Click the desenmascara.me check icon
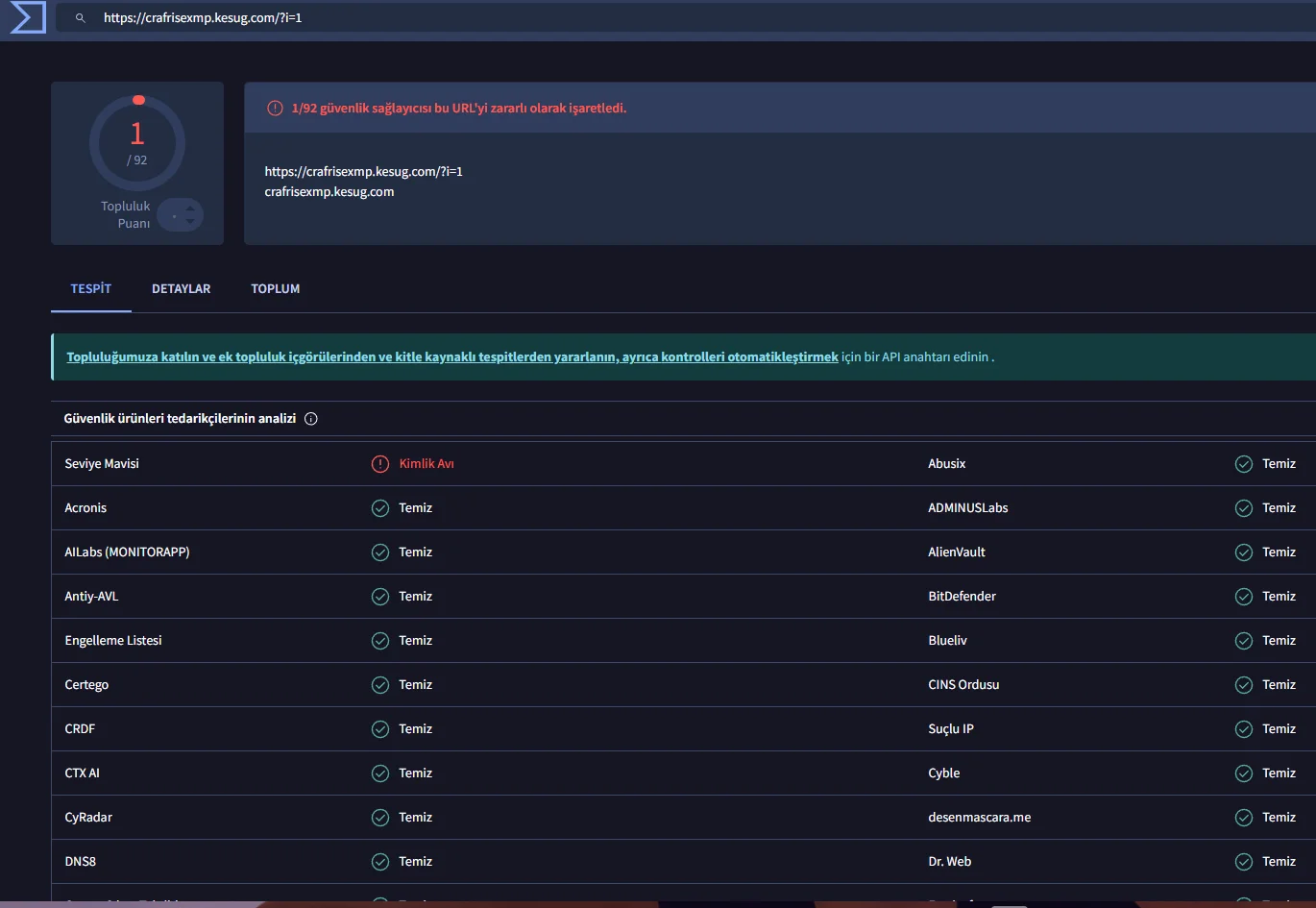The image size is (1316, 908). pos(1244,818)
